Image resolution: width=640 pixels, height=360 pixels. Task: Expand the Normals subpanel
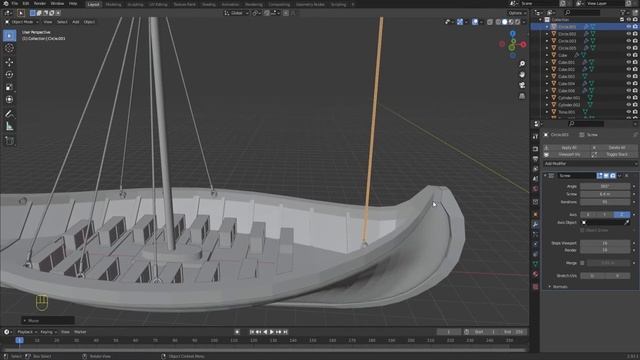pos(550,287)
